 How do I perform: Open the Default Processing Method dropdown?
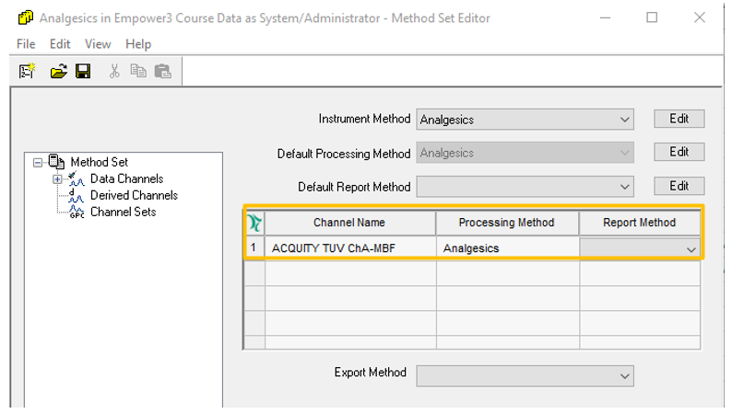pyautogui.click(x=625, y=153)
